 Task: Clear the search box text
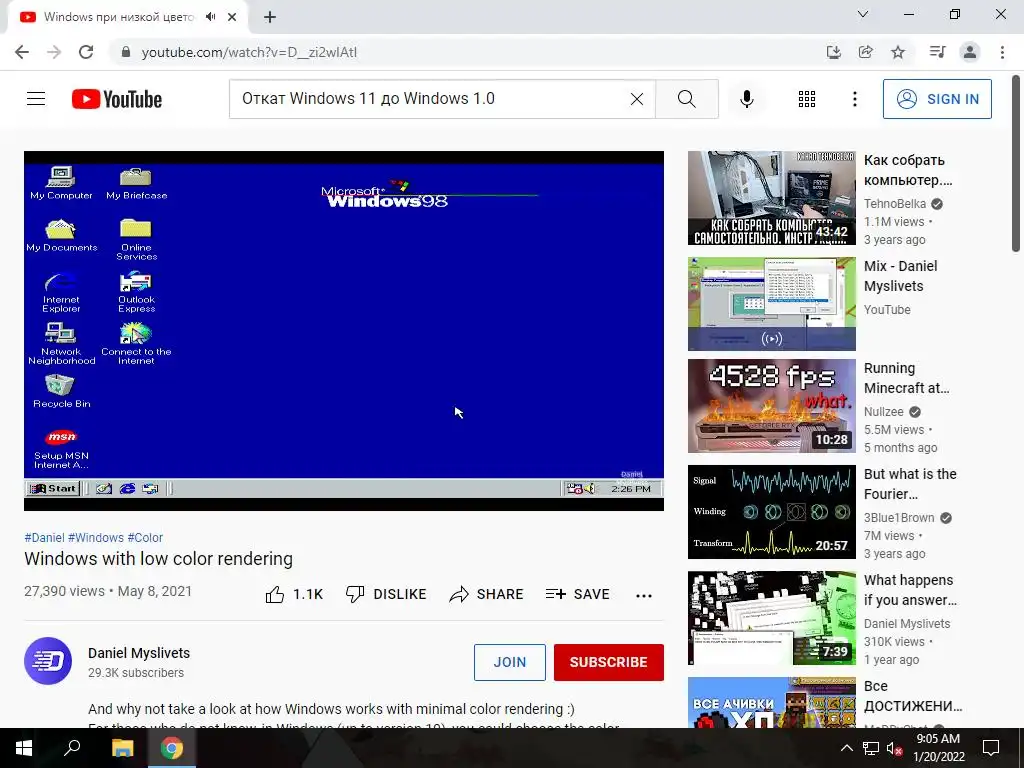tap(636, 99)
